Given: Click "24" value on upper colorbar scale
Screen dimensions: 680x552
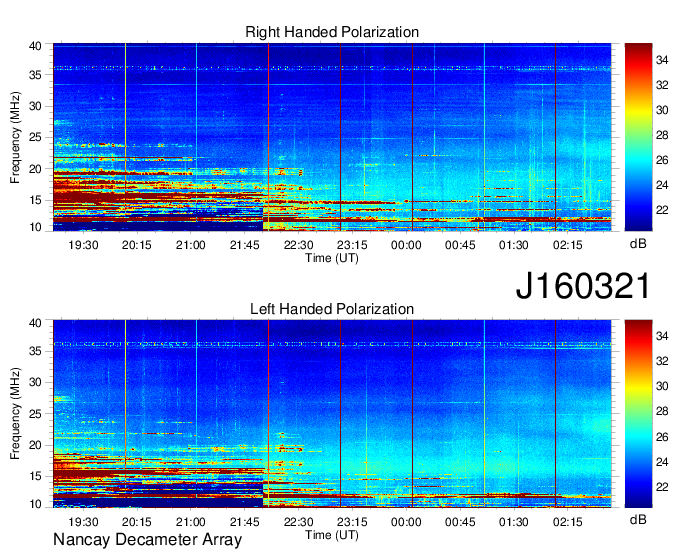Looking at the screenshot, I should [x=662, y=185].
